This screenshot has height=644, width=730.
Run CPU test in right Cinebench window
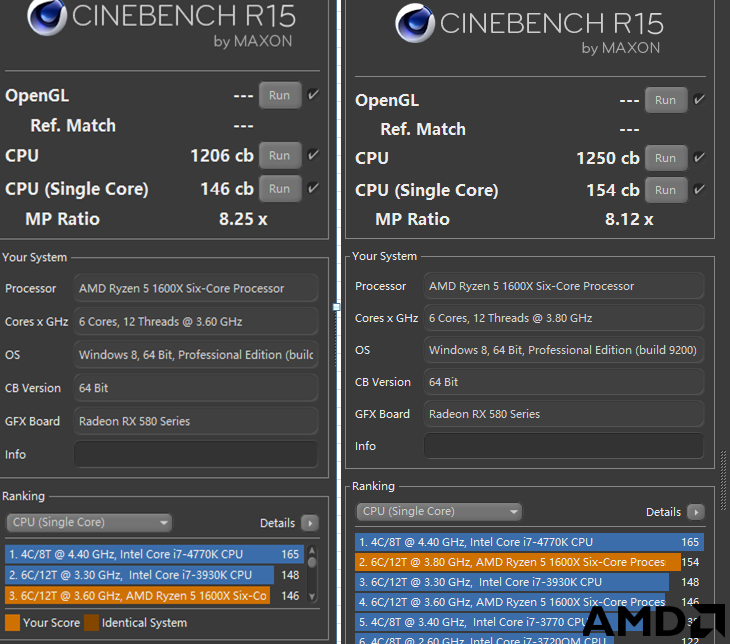click(666, 158)
